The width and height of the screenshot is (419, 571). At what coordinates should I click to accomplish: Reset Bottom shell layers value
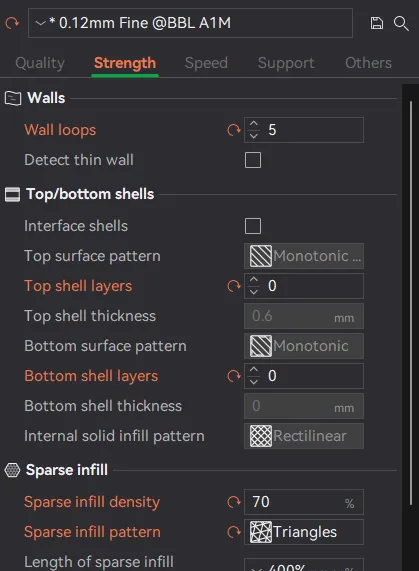click(x=234, y=376)
